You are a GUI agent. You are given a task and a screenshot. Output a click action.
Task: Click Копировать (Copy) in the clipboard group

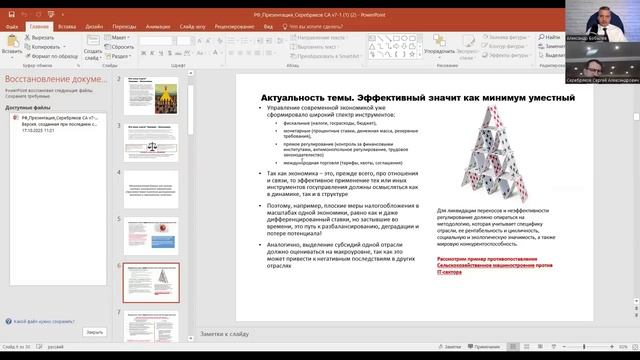click(42, 47)
